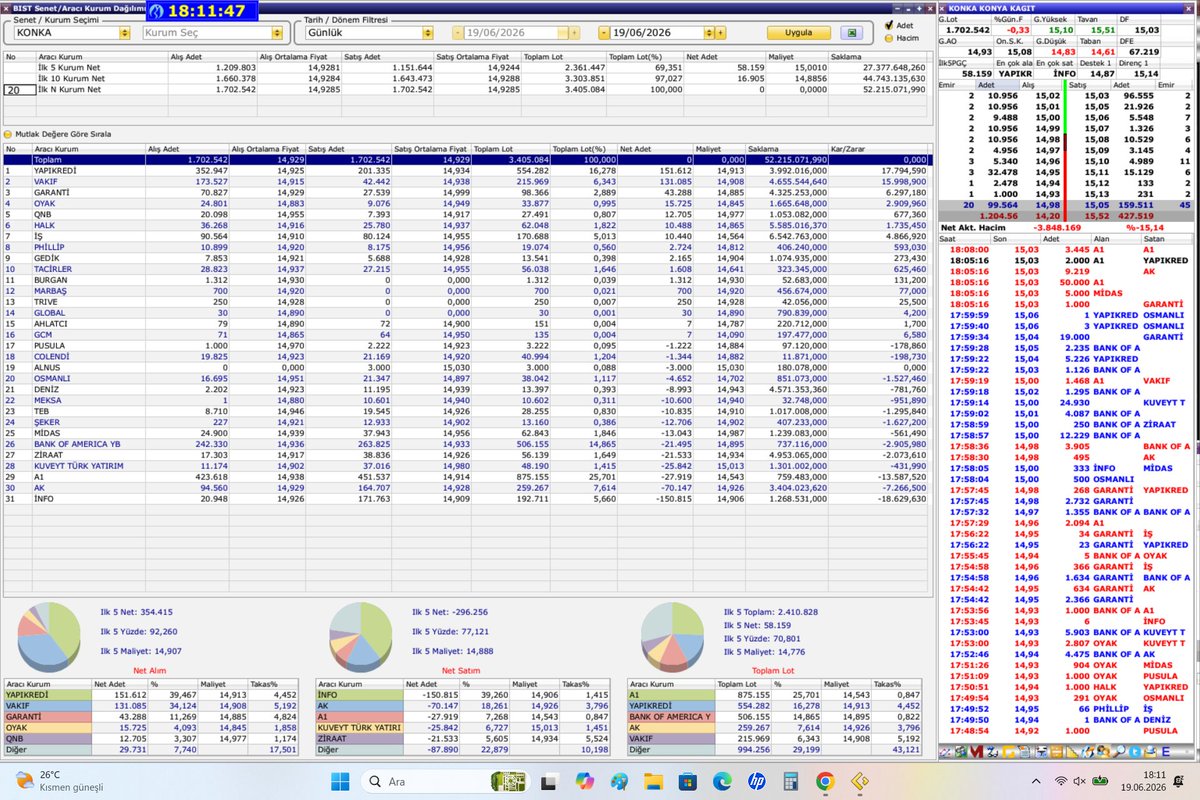The image size is (1200, 800).
Task: Open the weather widget 26°C
Action: pyautogui.click(x=60, y=781)
